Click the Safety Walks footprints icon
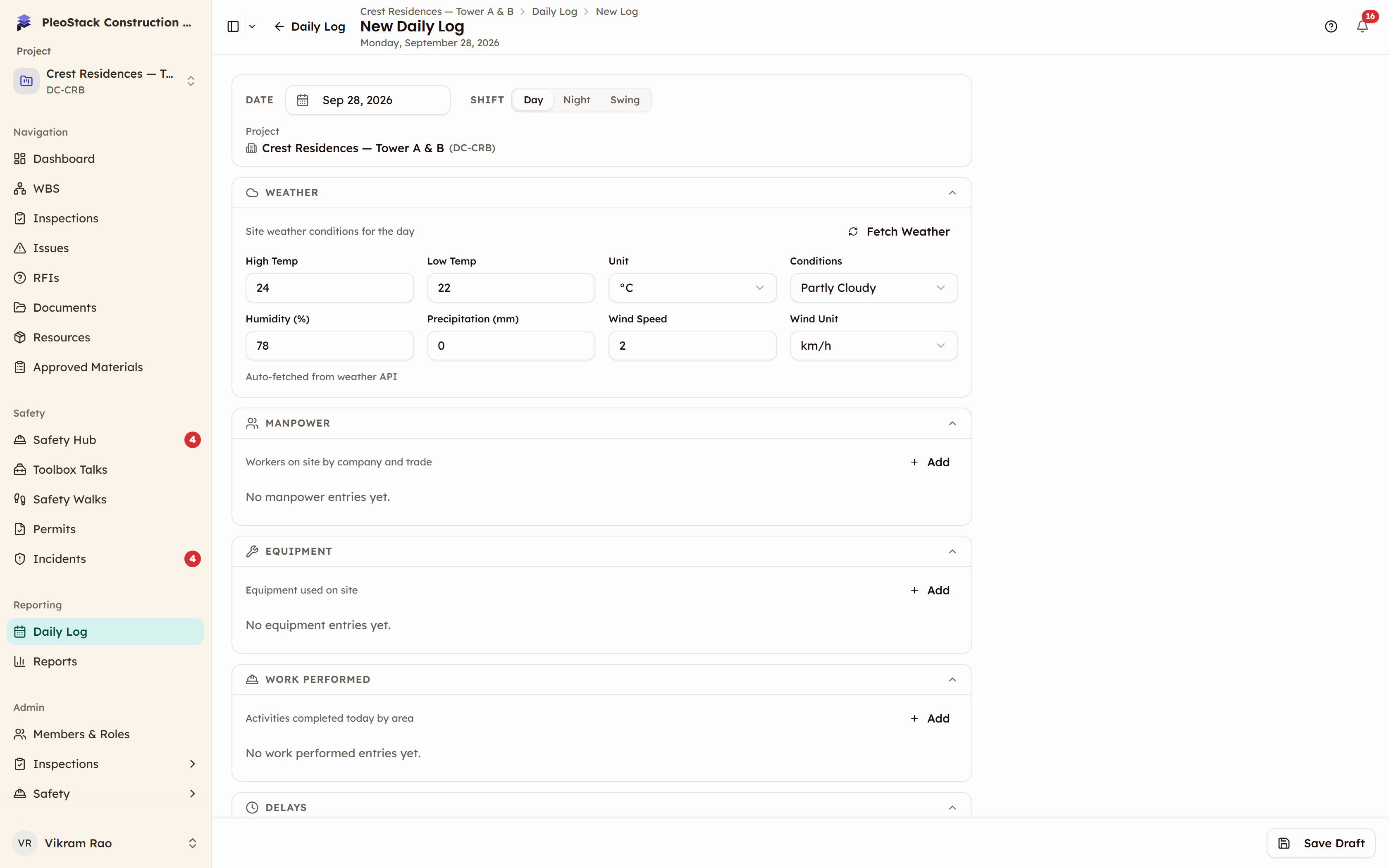1389x868 pixels. pyautogui.click(x=20, y=499)
